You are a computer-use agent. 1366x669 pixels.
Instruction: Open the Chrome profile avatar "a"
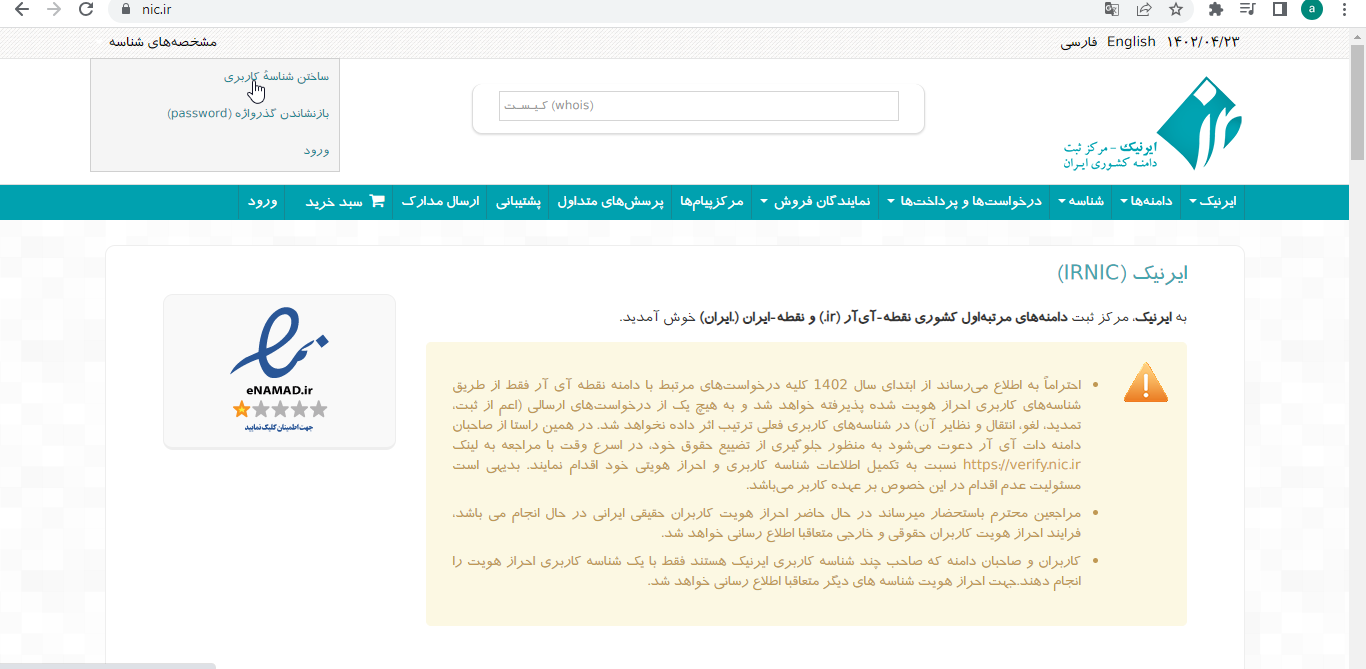click(x=1312, y=9)
